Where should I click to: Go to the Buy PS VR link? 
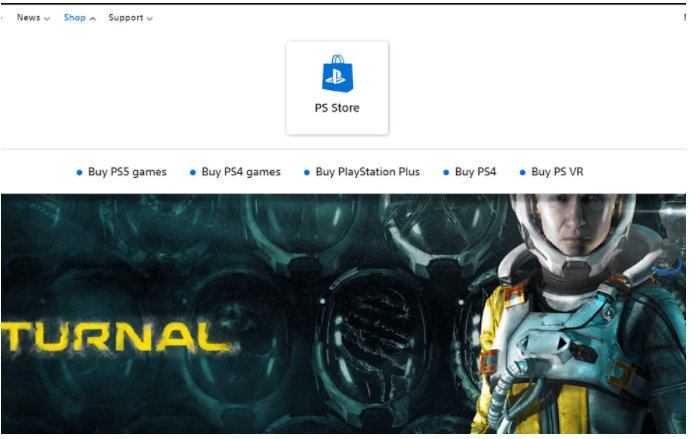557,172
